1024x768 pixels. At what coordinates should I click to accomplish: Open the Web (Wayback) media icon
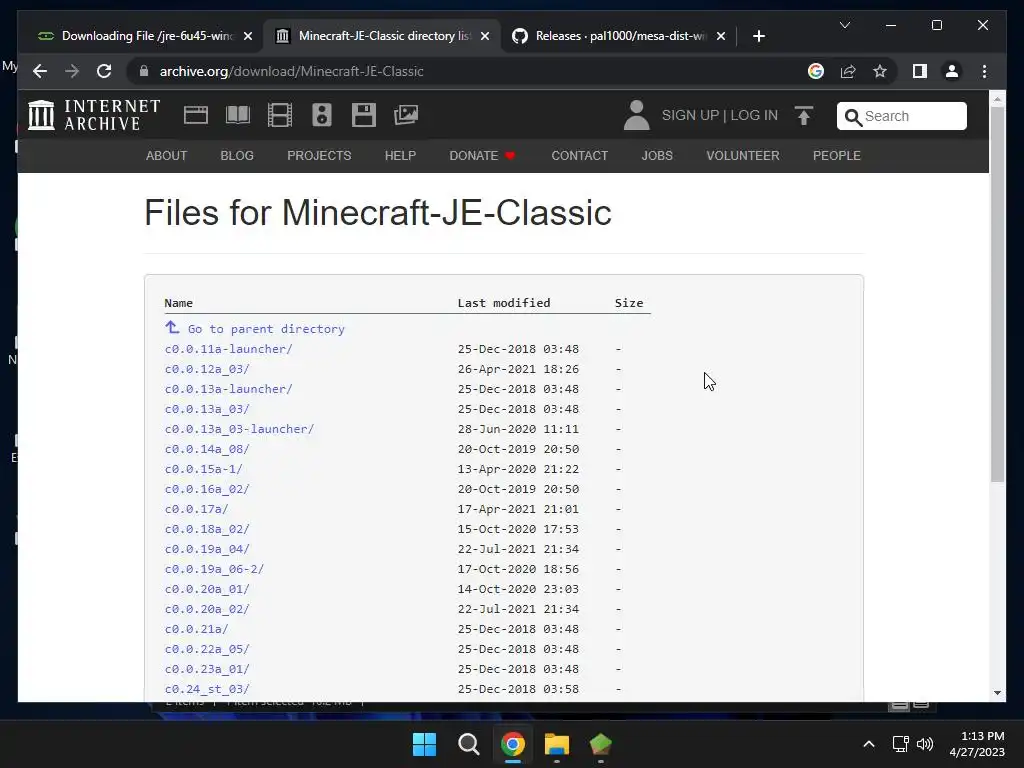point(195,115)
